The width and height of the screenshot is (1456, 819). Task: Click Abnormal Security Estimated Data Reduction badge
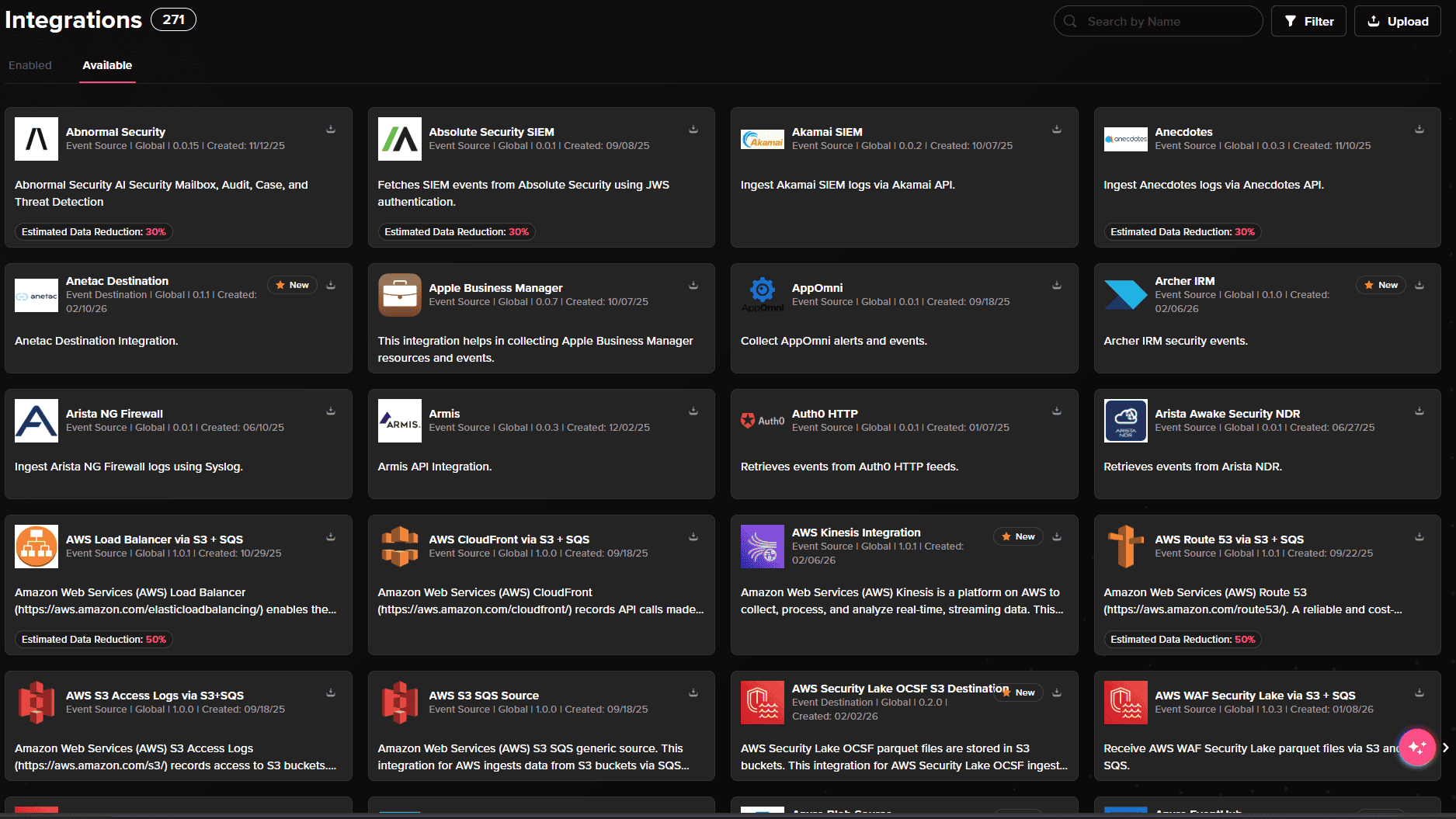coord(94,231)
